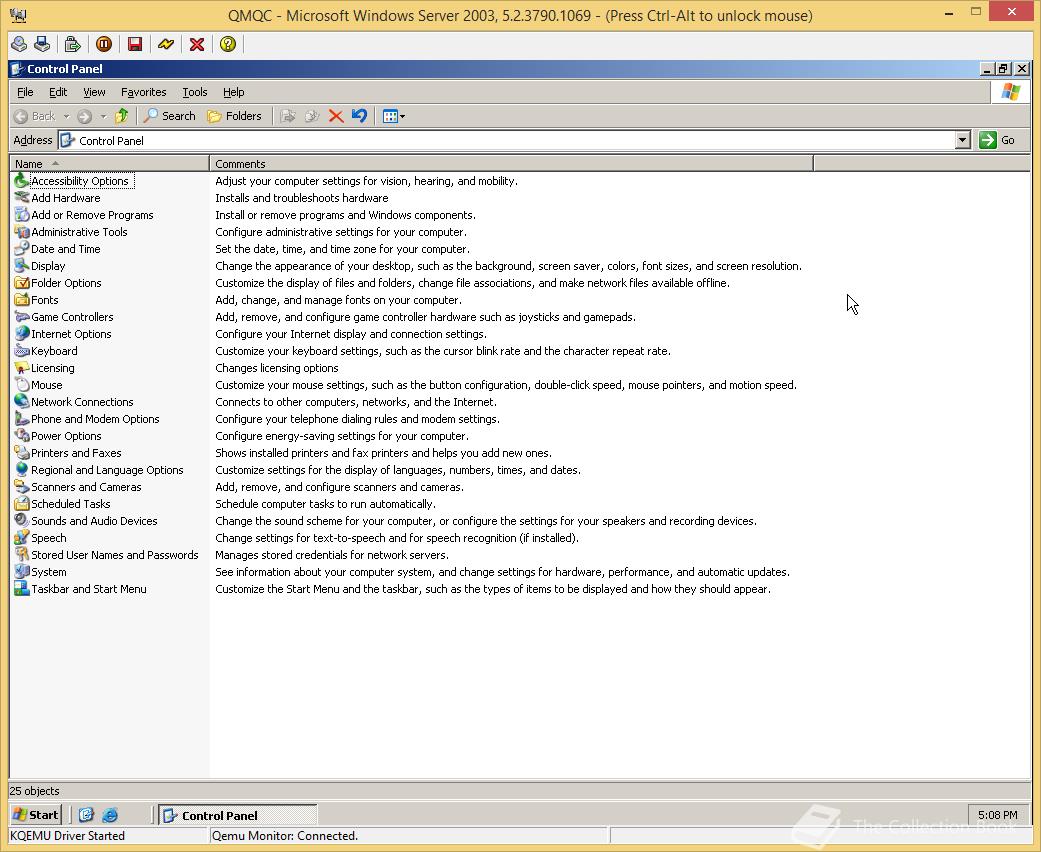Open the Tools menu
The width and height of the screenshot is (1041, 852).
[195, 92]
